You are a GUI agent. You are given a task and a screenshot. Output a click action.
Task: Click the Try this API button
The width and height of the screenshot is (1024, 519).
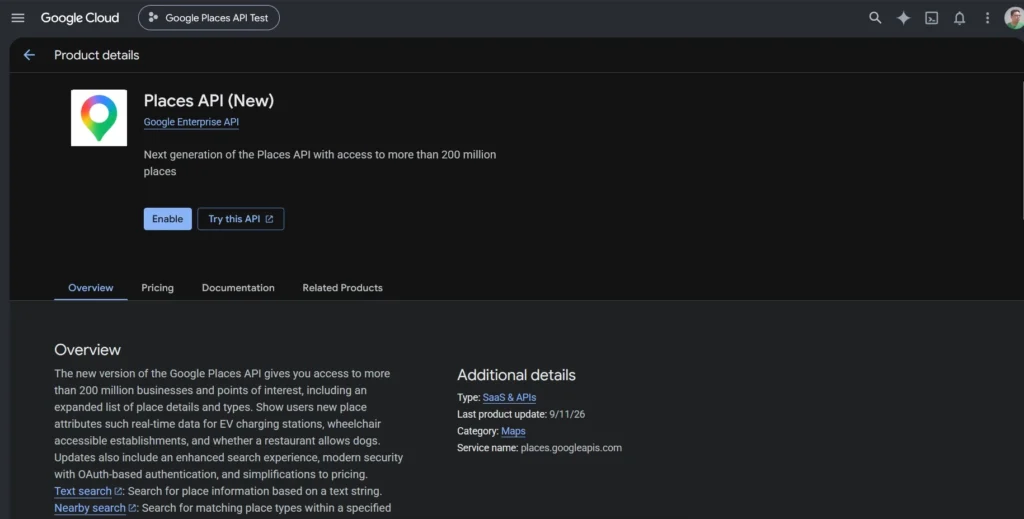(240, 219)
